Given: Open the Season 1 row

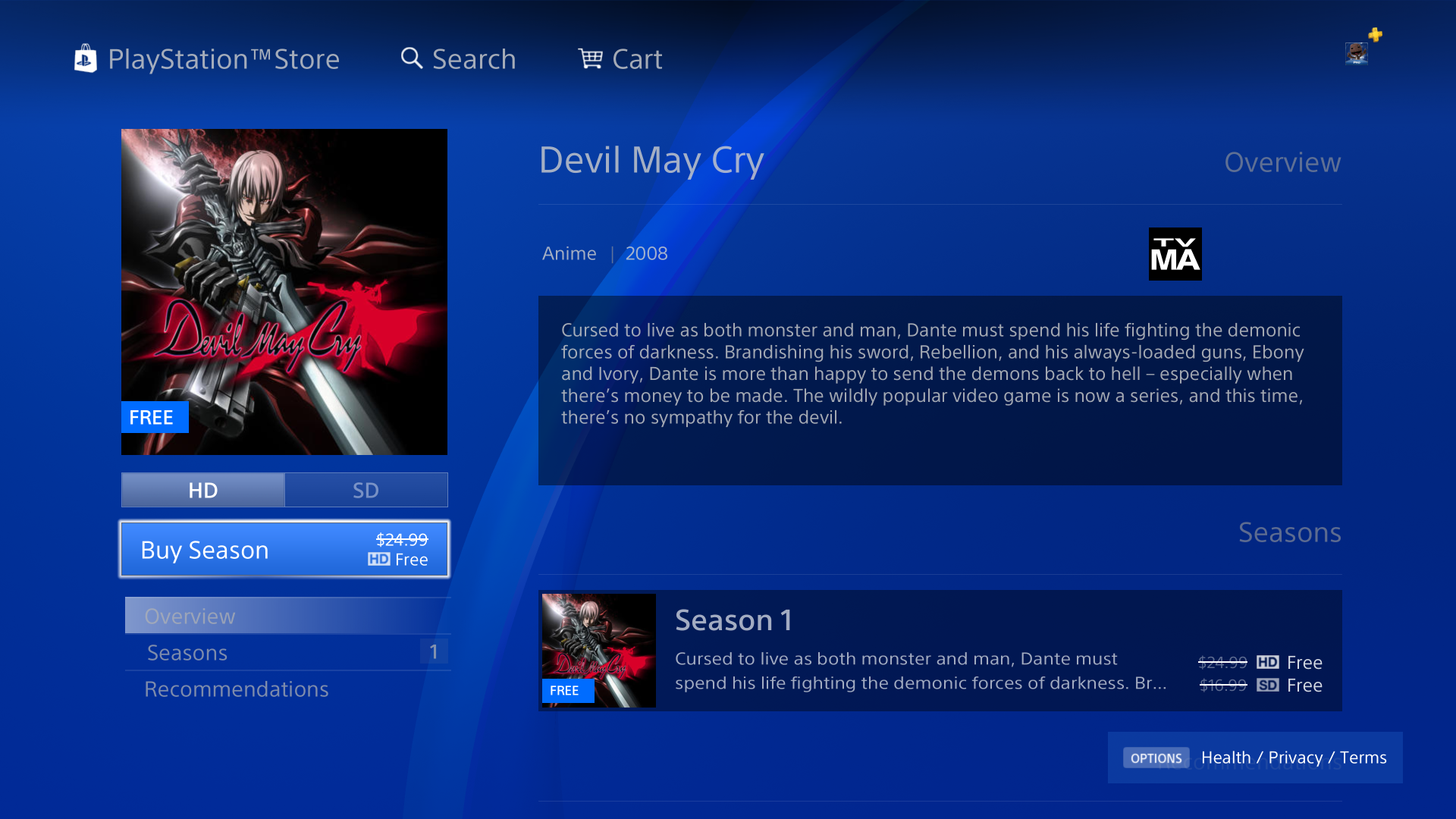Looking at the screenshot, I should (x=940, y=651).
